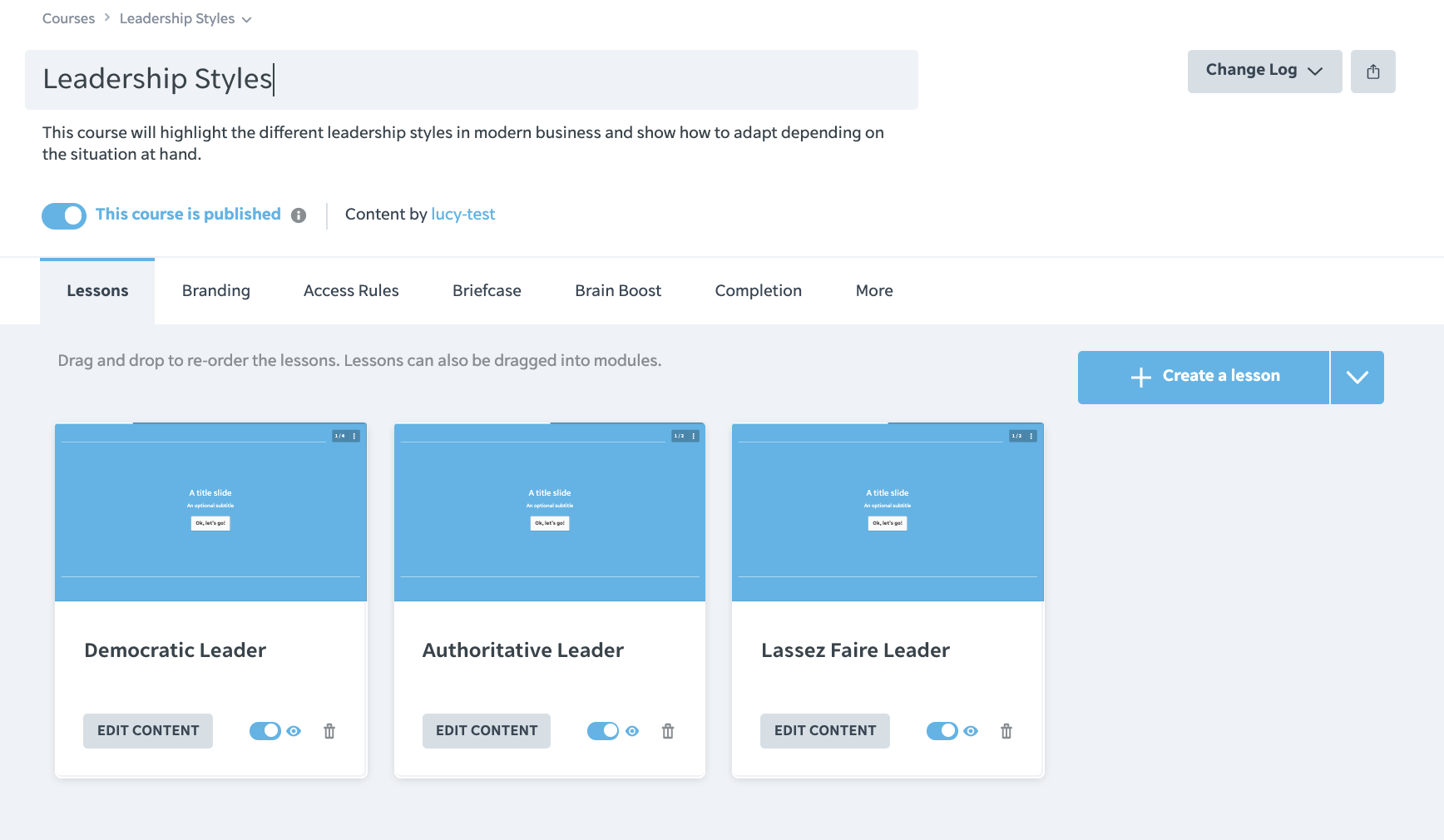Click eye preview icon on Authoritative Leader card
The image size is (1444, 840).
(632, 731)
